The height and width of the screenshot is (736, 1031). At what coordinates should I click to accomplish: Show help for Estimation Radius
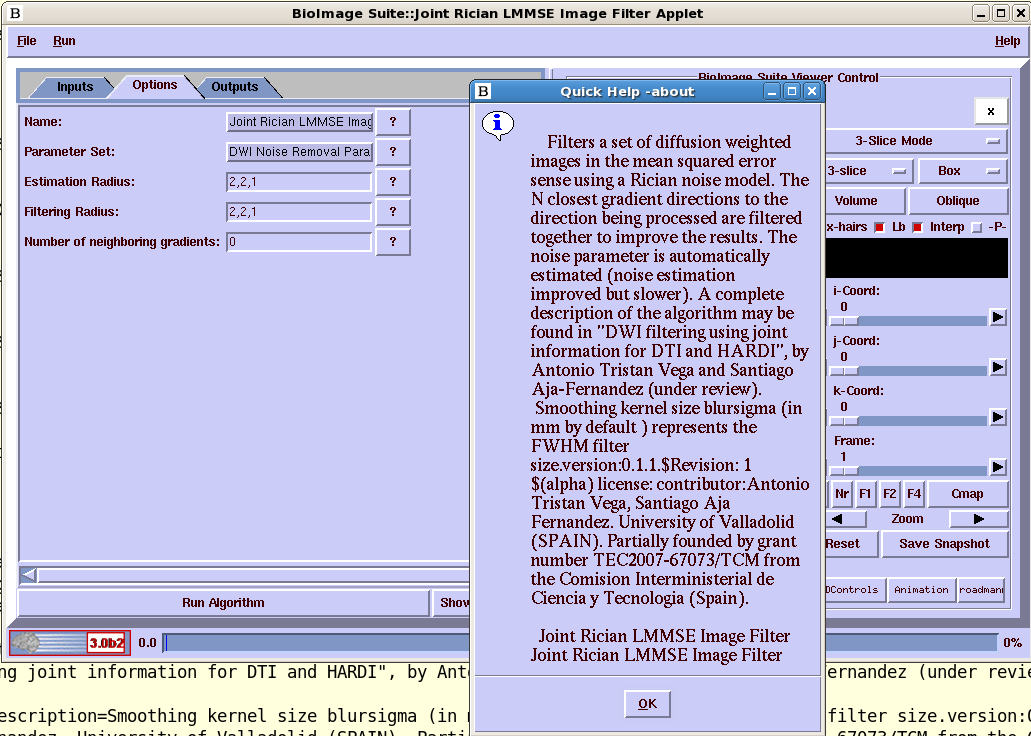(393, 182)
